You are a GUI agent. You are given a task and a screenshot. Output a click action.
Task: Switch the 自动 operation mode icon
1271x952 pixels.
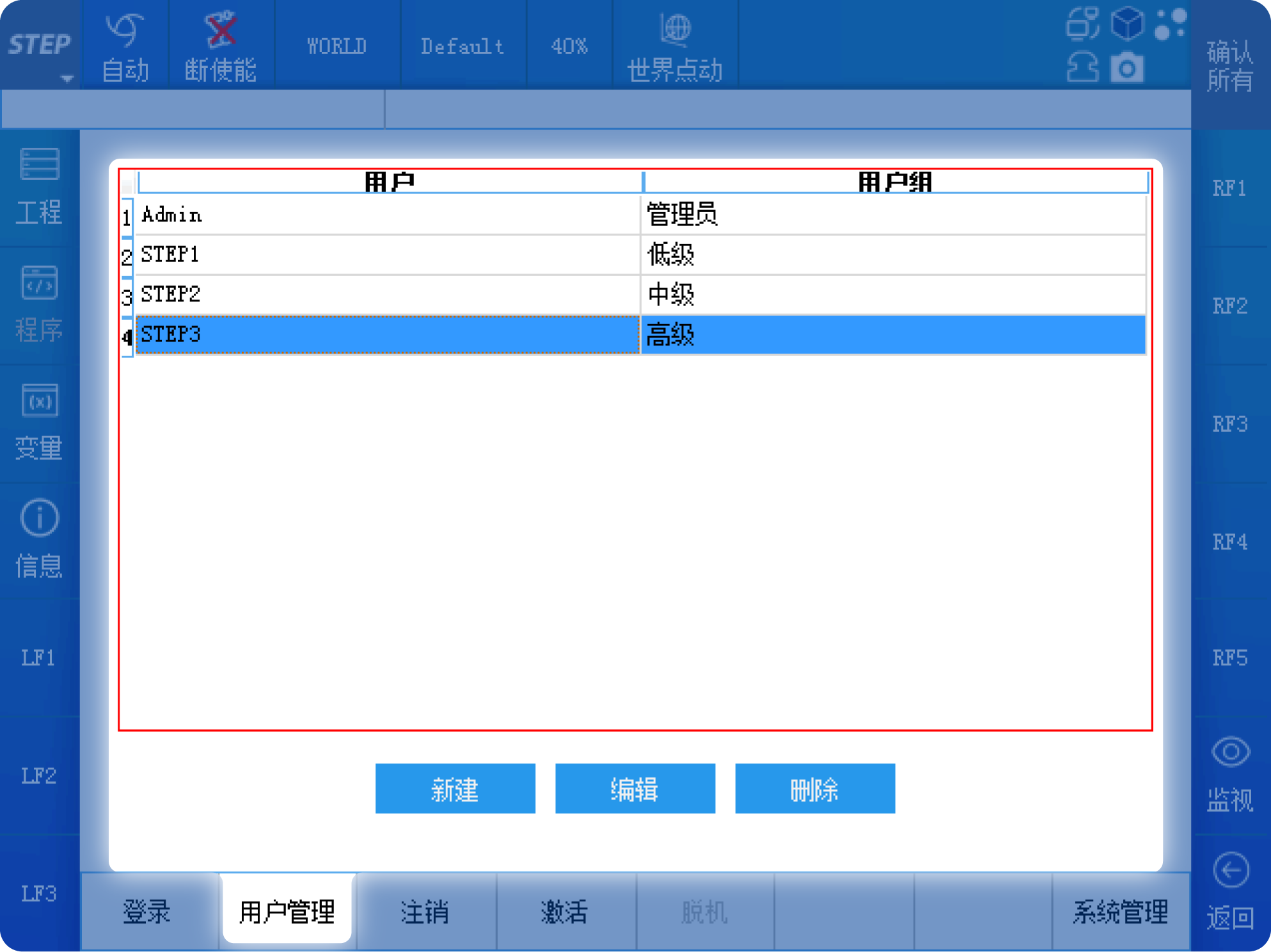(x=125, y=46)
